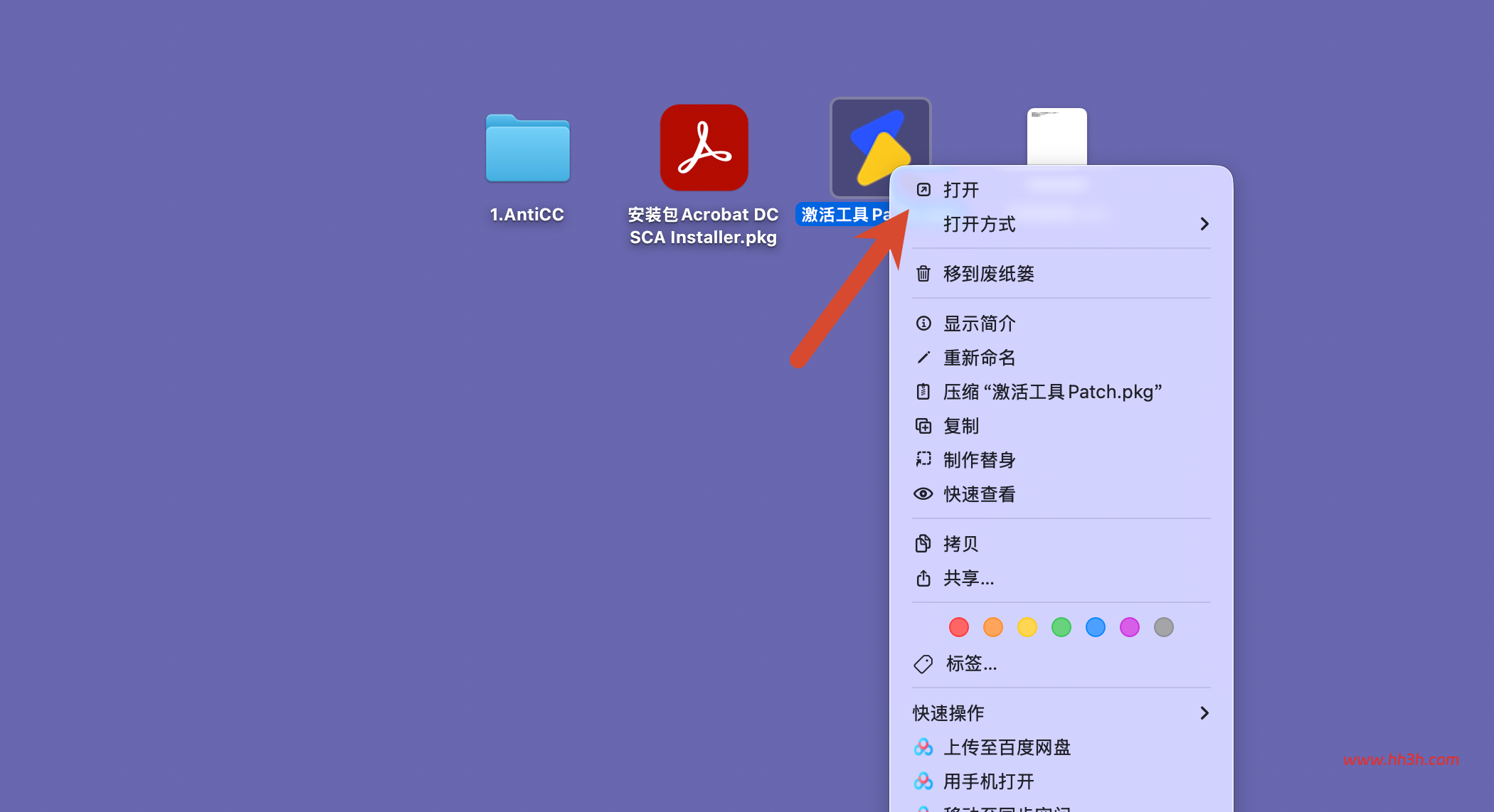The width and height of the screenshot is (1494, 812).
Task: Select the white document file icon
Action: 1057,137
